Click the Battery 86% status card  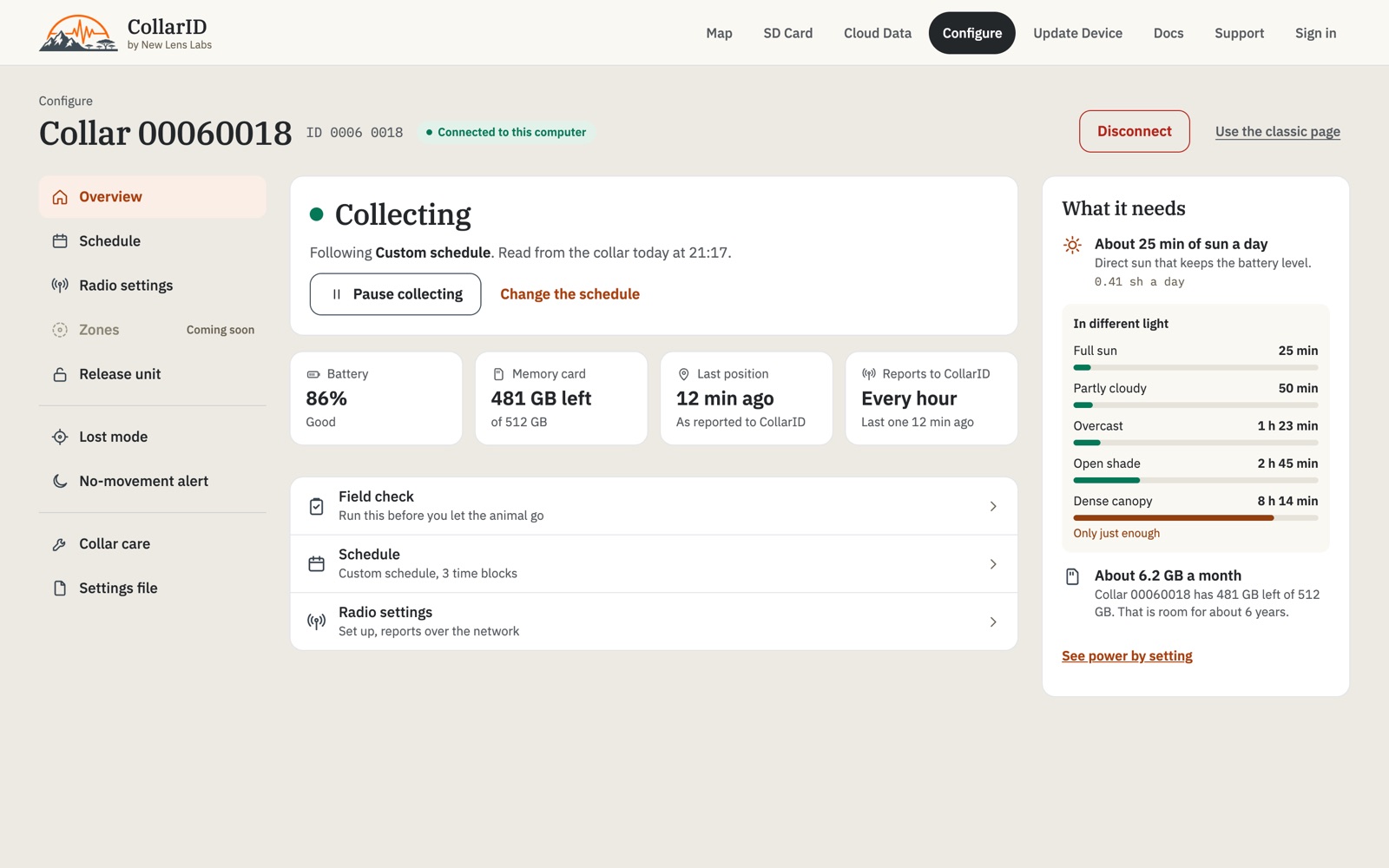[x=376, y=398]
